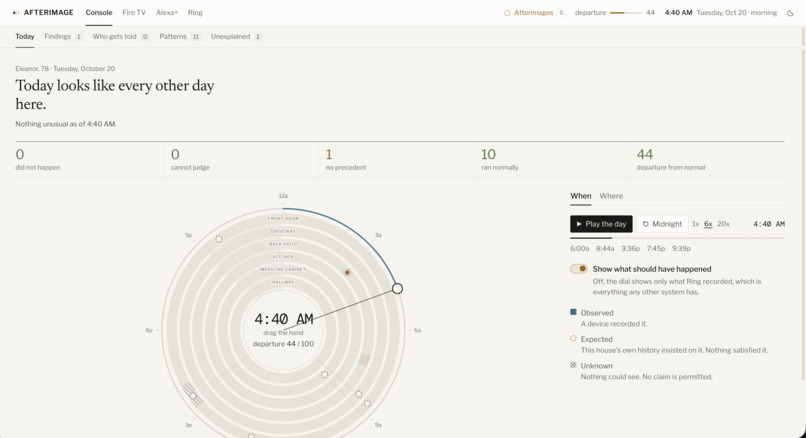Open the Unexplained sub-tab
The width and height of the screenshot is (806, 438).
click(x=236, y=36)
